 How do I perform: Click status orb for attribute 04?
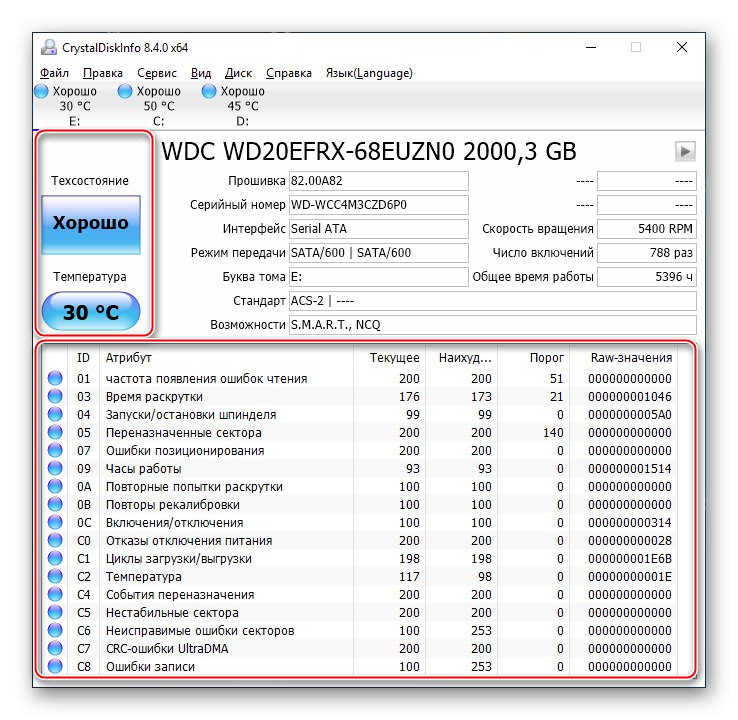pyautogui.click(x=55, y=414)
